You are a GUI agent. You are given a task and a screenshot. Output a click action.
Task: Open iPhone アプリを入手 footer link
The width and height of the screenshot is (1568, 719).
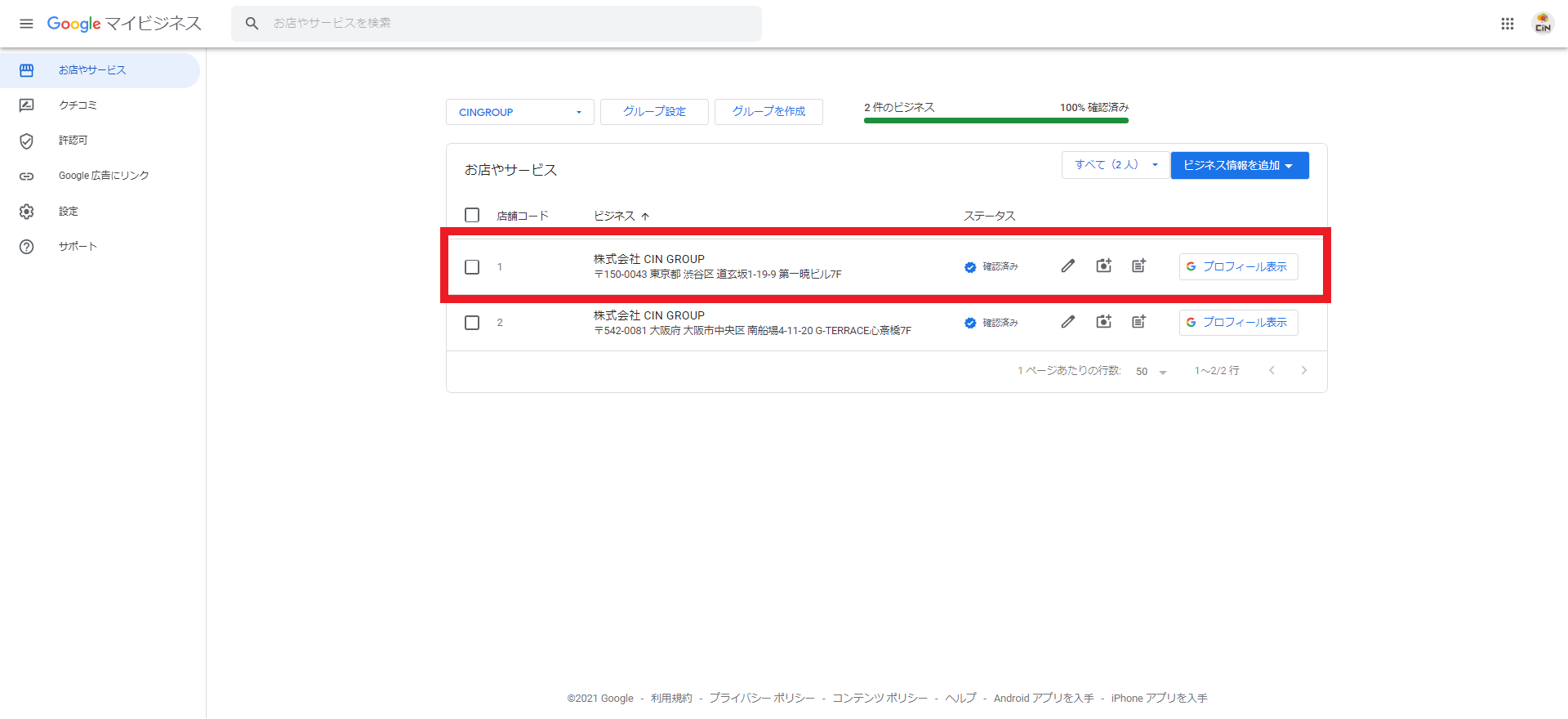tap(1159, 699)
